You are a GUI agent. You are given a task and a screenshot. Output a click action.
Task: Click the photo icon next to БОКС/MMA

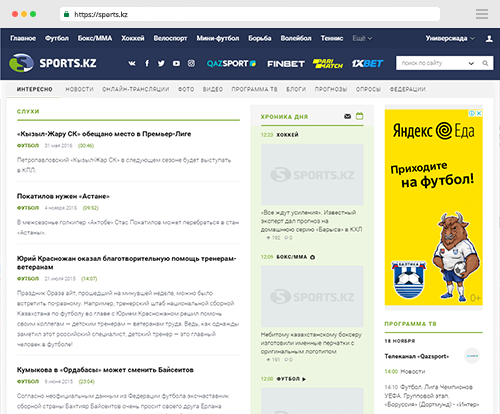312,257
